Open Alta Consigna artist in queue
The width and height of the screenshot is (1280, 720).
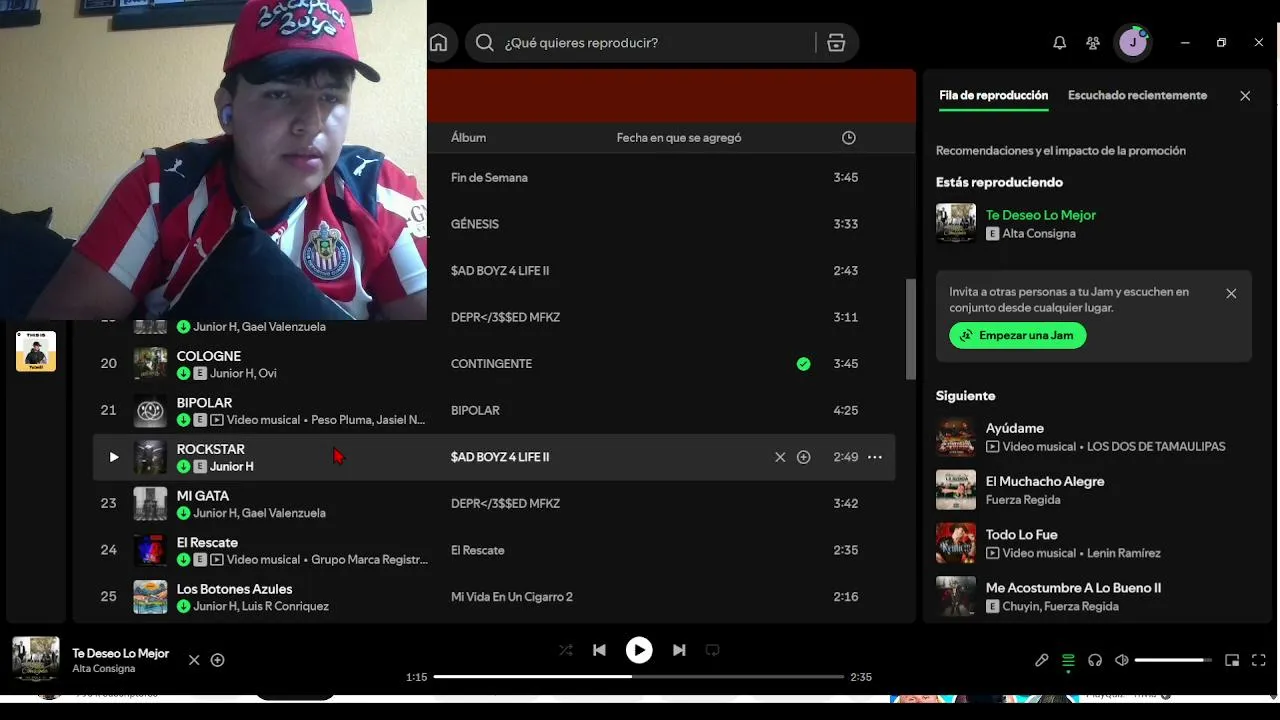point(1039,234)
